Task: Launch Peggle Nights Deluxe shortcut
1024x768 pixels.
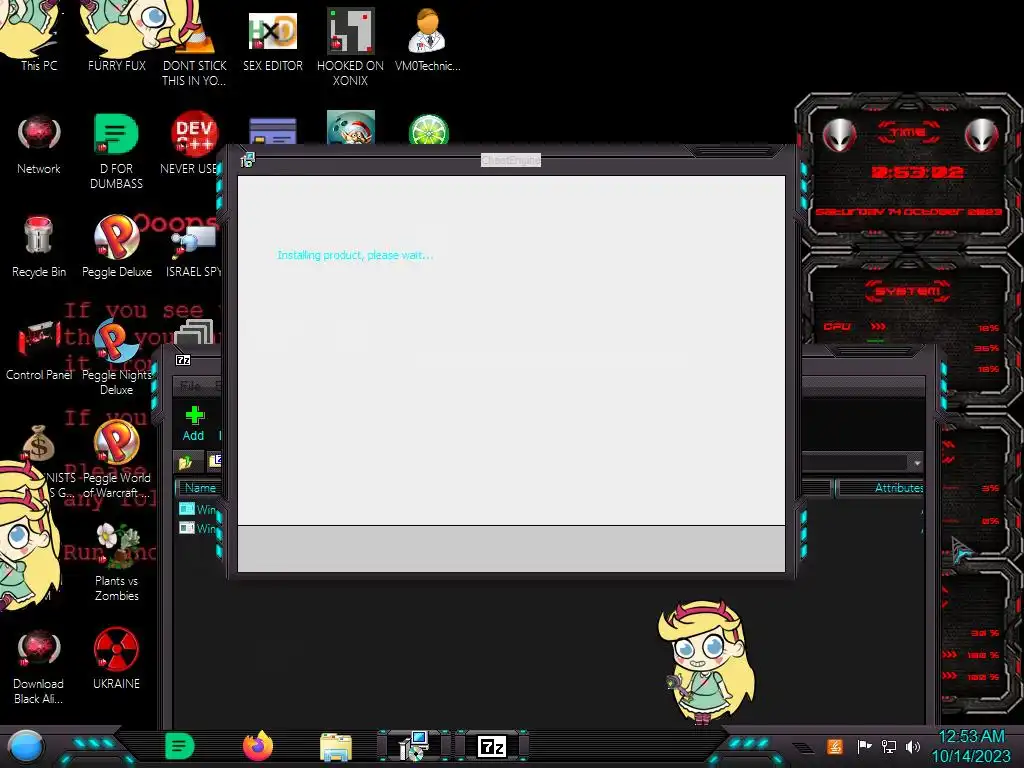Action: 116,357
